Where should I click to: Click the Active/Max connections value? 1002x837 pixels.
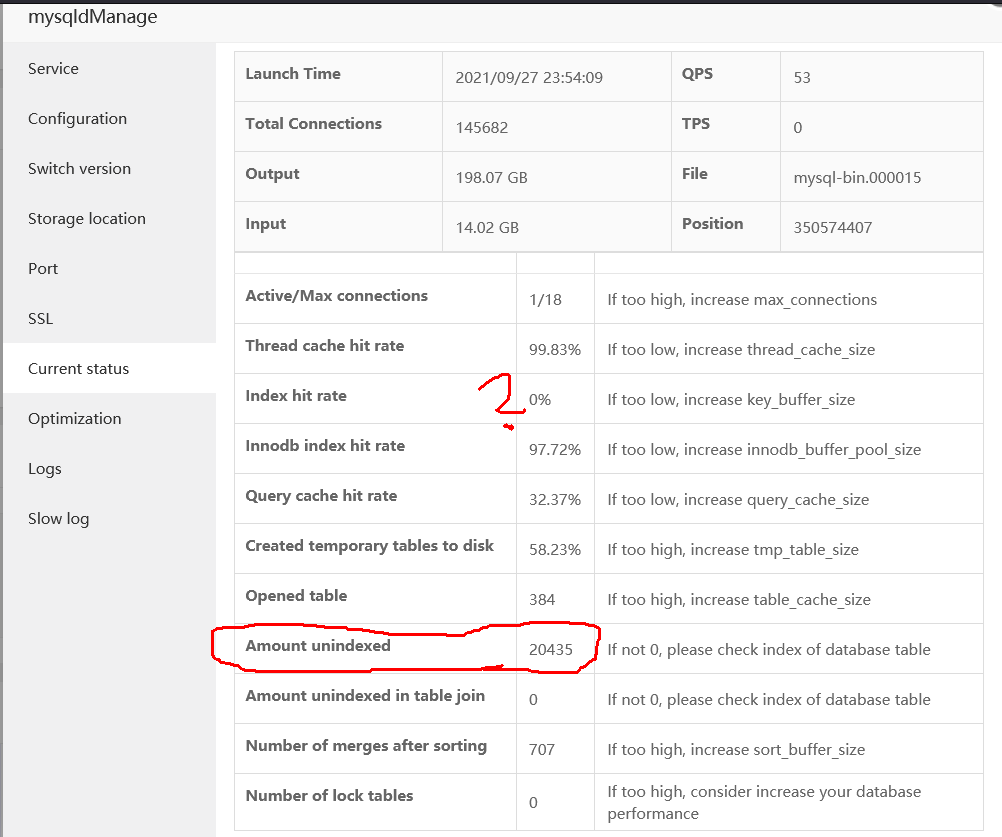pos(545,300)
